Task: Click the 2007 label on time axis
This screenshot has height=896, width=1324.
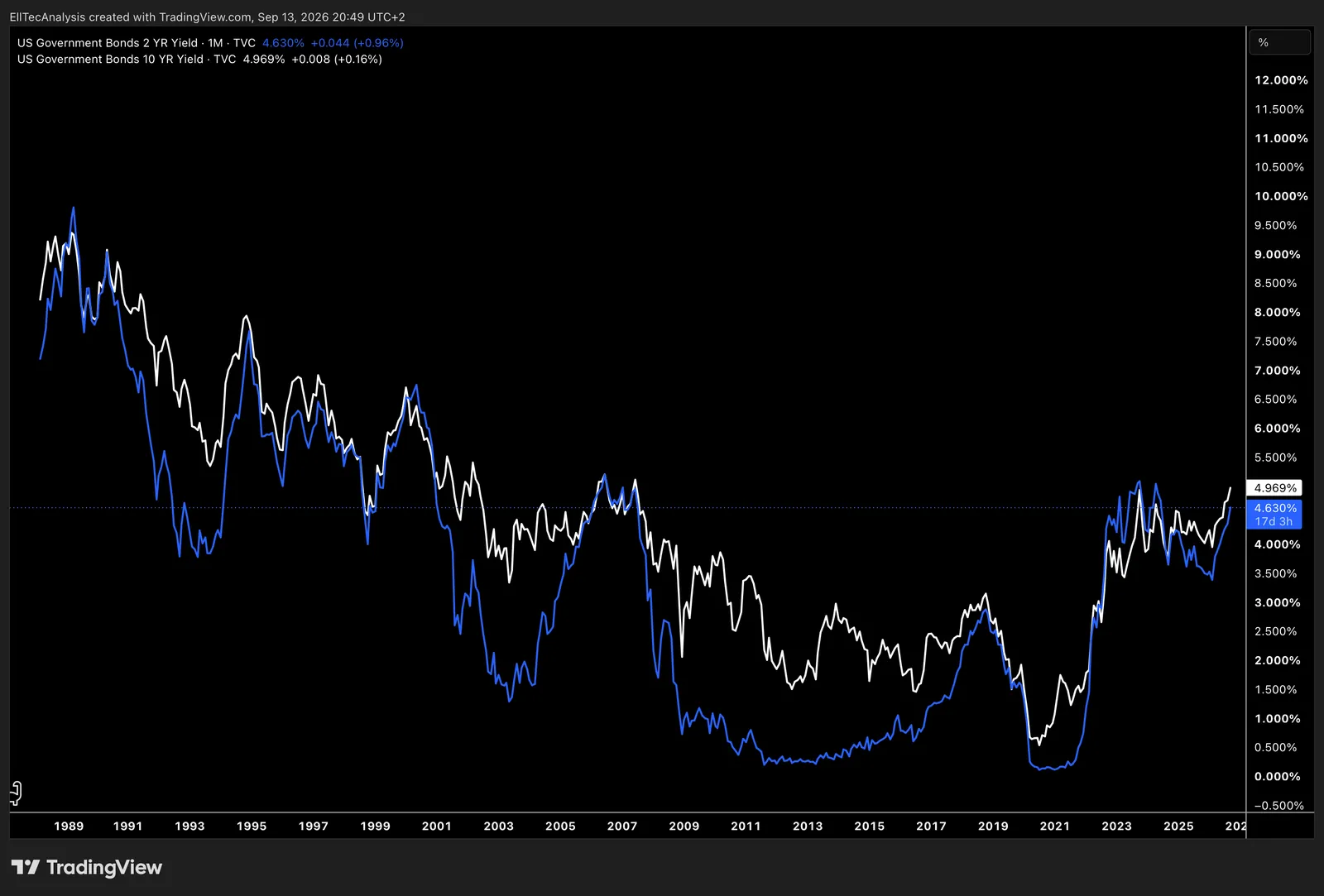Action: pos(622,826)
